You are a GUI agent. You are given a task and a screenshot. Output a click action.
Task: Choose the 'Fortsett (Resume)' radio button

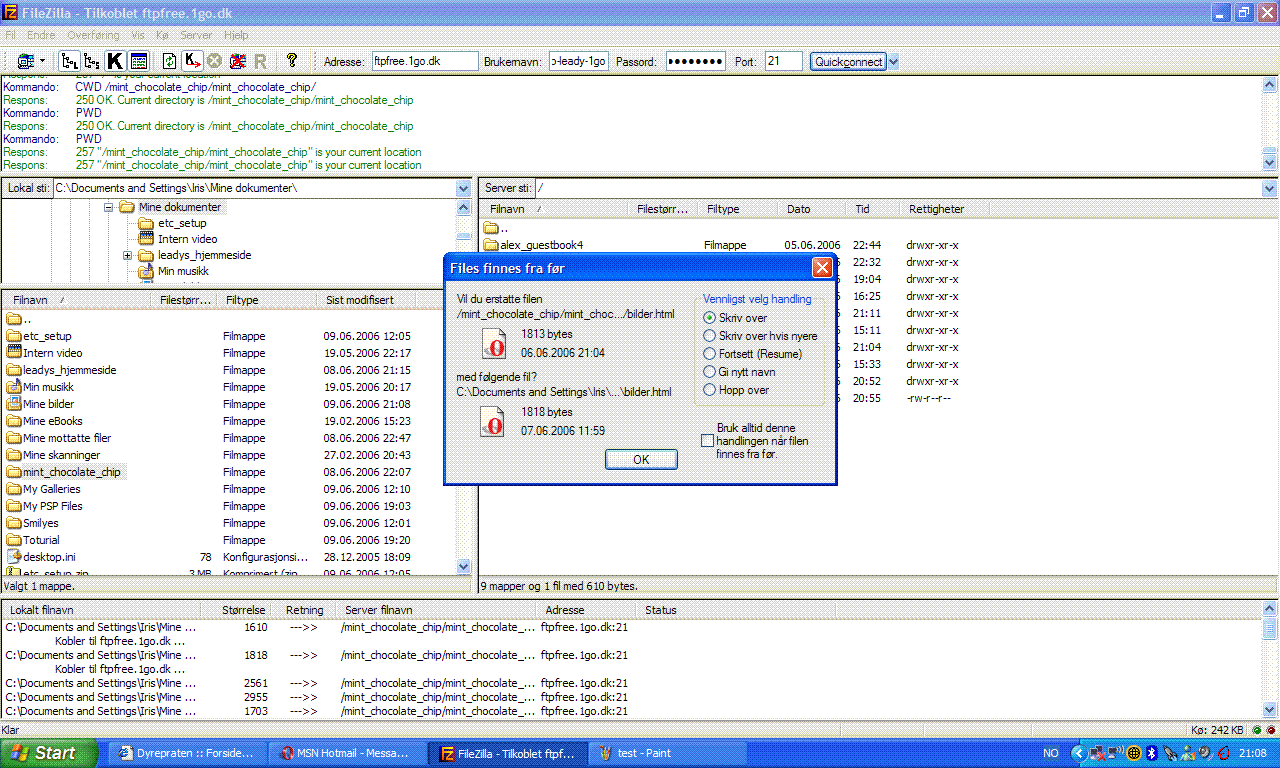tap(710, 354)
